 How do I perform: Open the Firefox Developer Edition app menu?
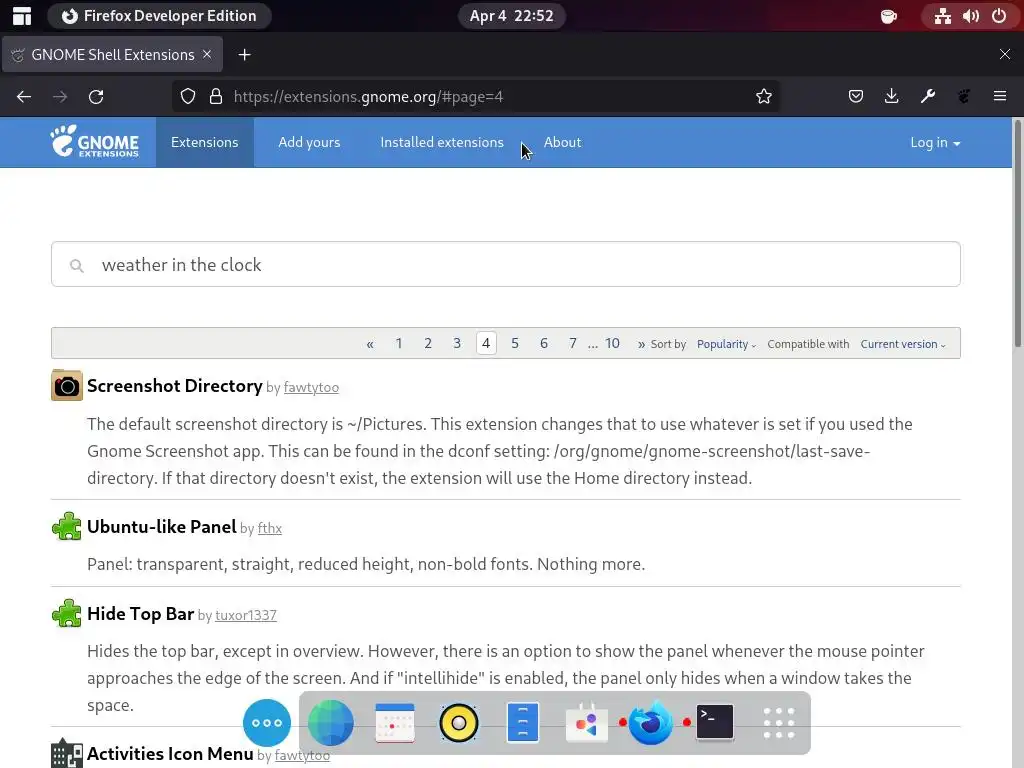coord(159,16)
